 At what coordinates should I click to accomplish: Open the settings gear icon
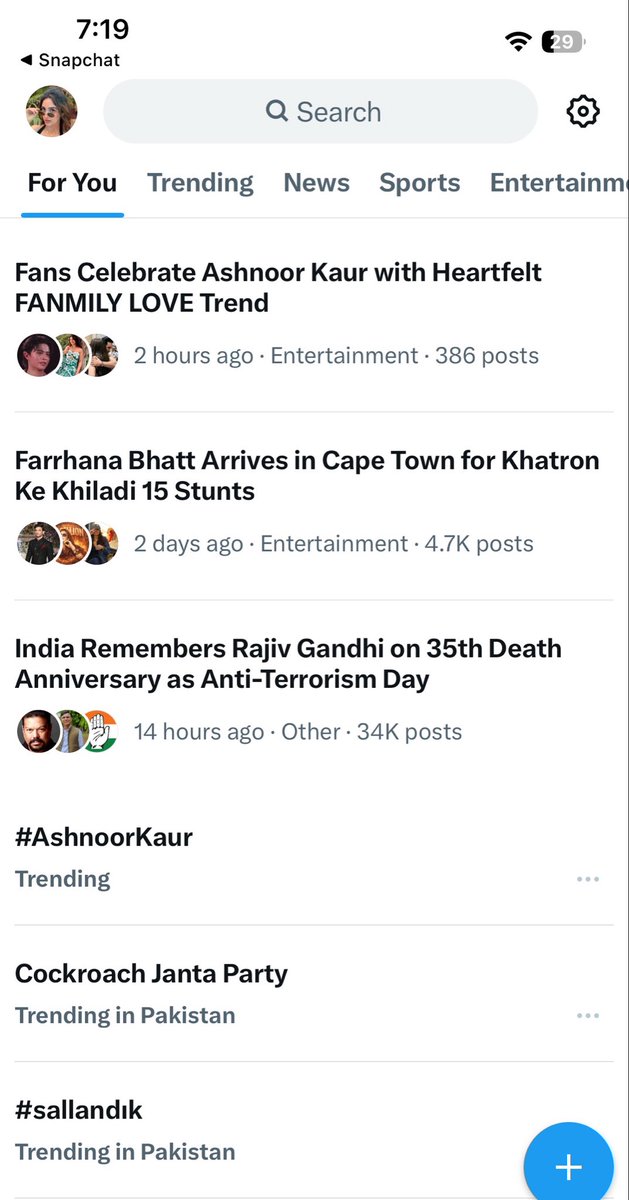pyautogui.click(x=583, y=111)
